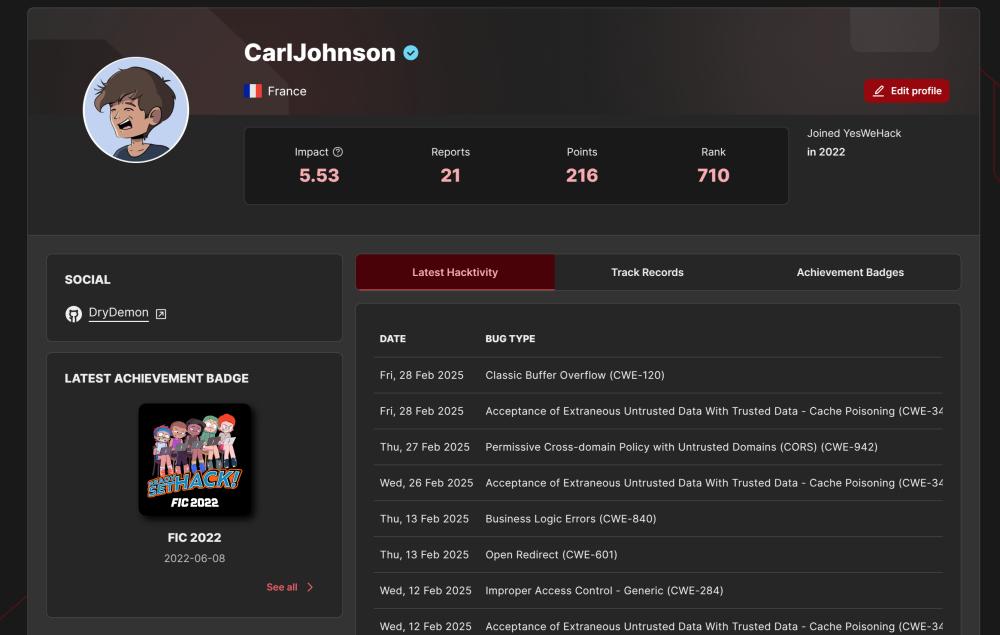Screen dimensions: 1000x635
Task: Click the SOCIAL section heading
Action: pos(87,279)
